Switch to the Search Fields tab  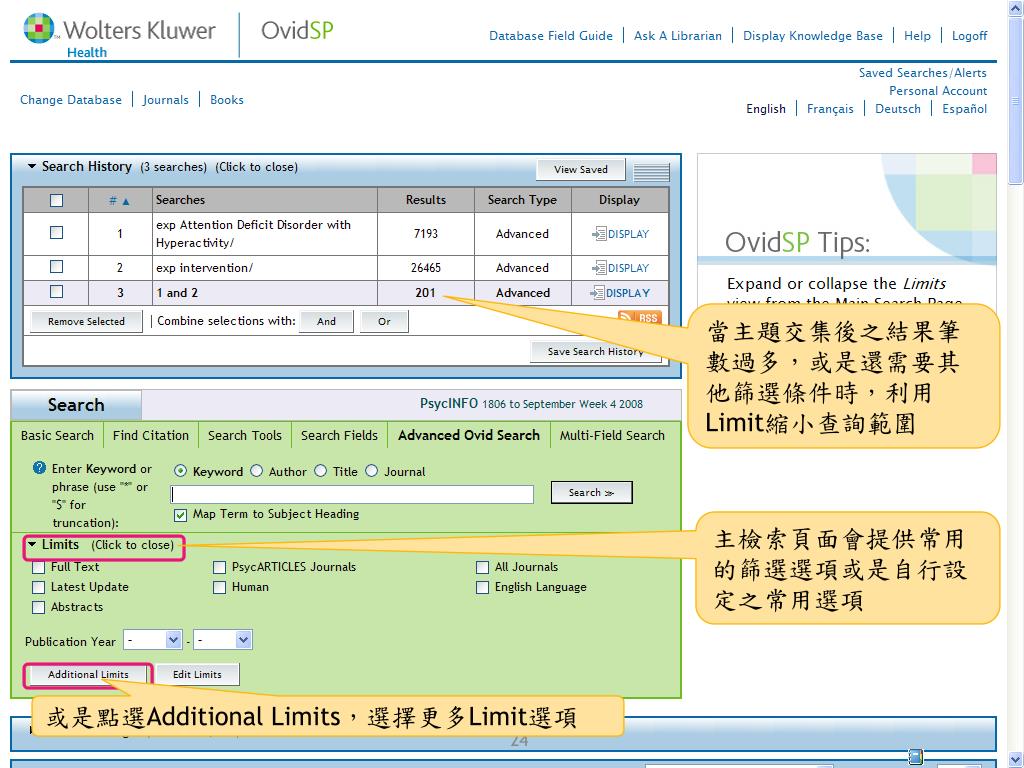pyautogui.click(x=340, y=436)
